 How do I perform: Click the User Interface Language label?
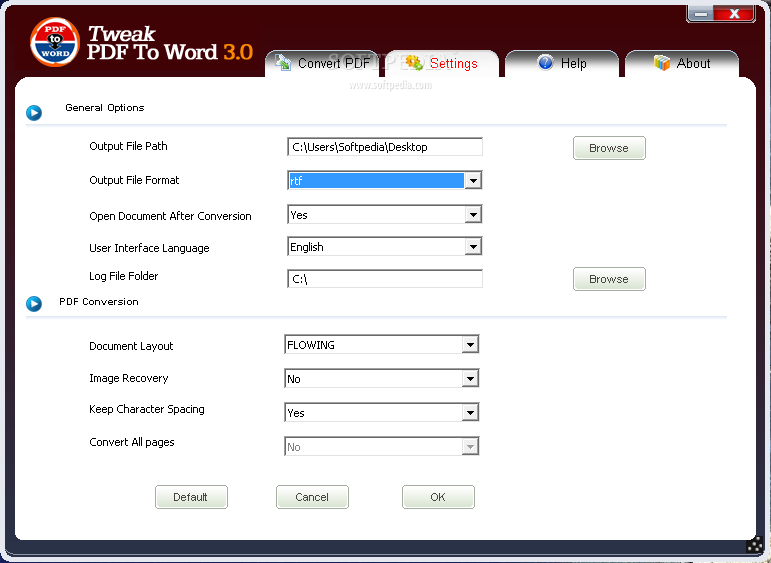pos(149,248)
